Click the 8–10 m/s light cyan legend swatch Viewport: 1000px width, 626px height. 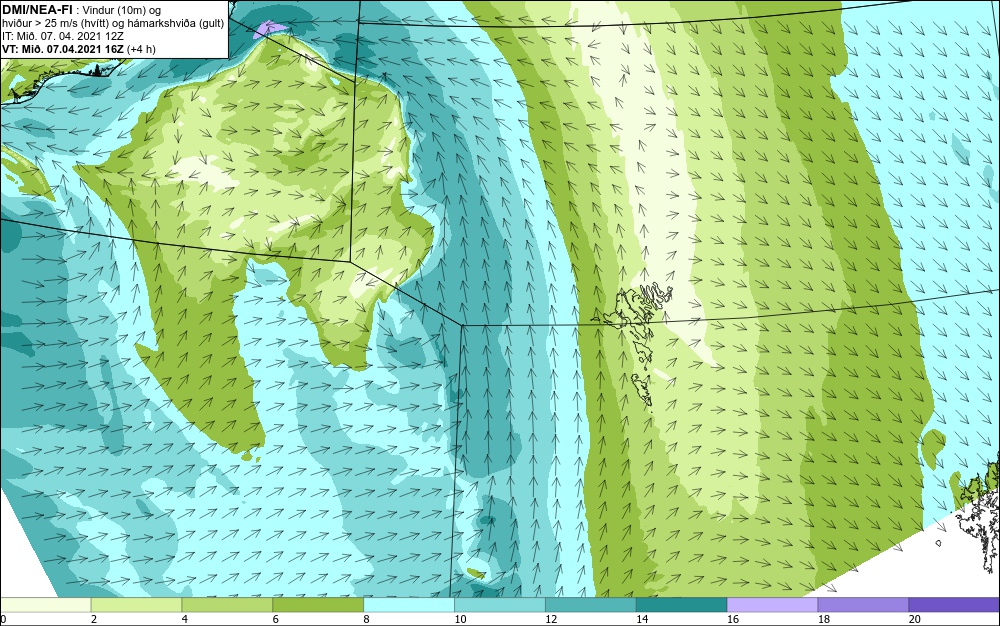[x=409, y=605]
